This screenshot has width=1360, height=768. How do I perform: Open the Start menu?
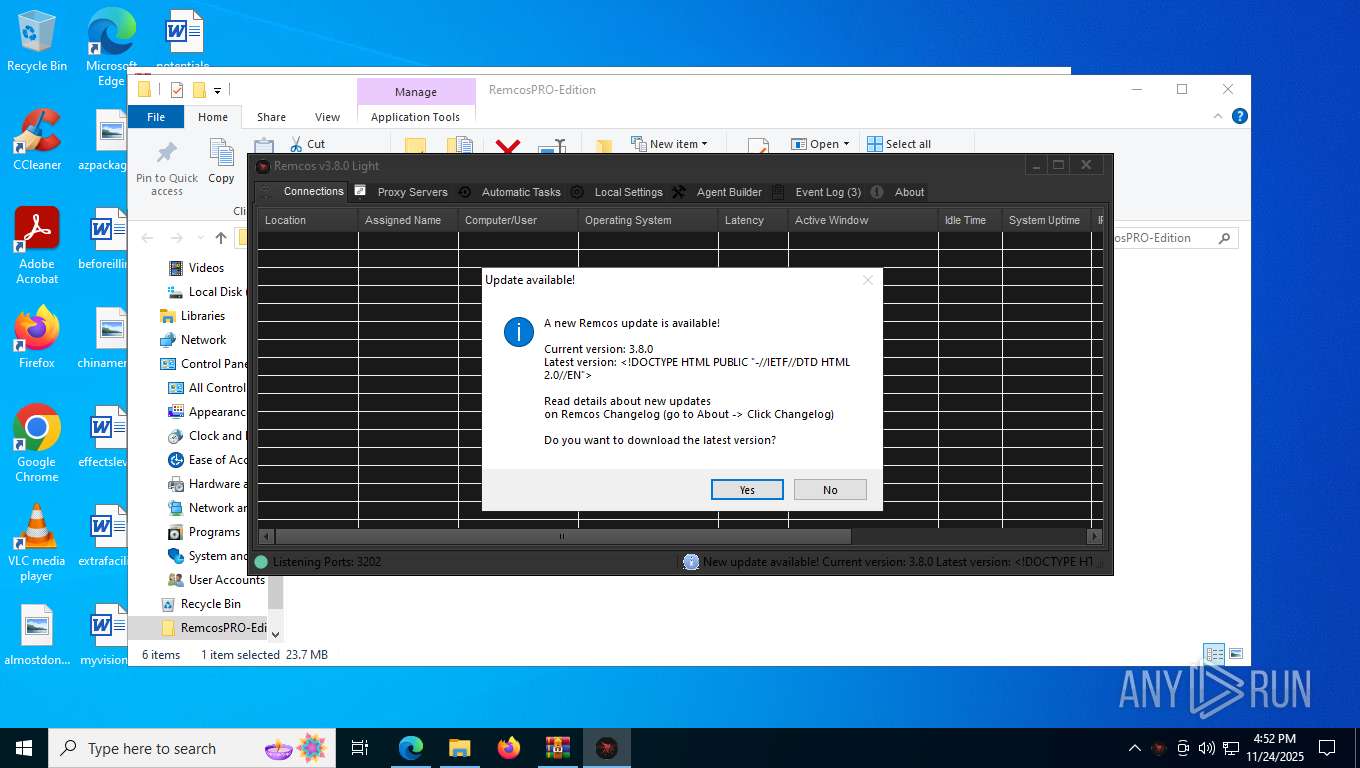point(24,748)
